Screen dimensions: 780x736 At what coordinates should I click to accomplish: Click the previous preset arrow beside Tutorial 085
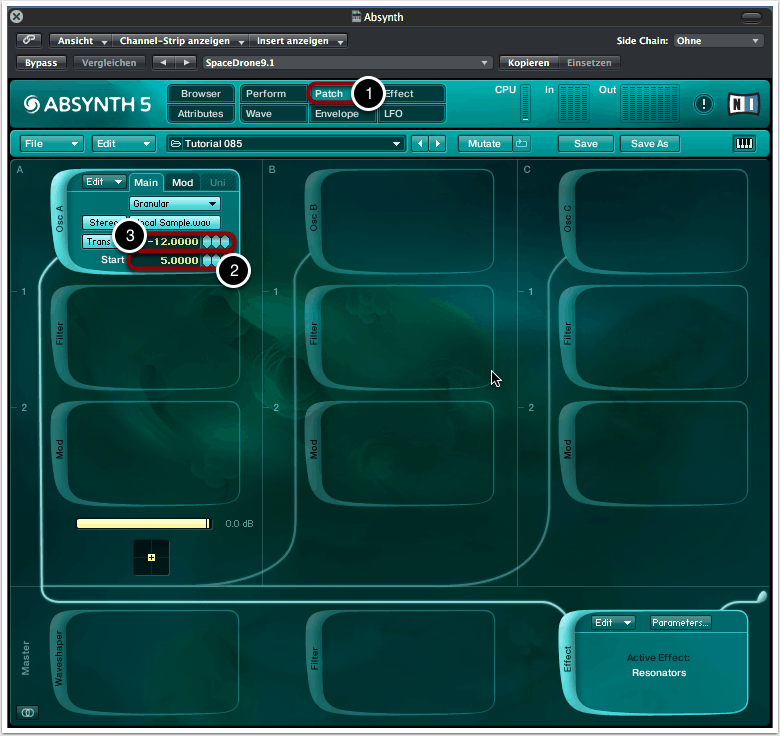click(x=420, y=144)
